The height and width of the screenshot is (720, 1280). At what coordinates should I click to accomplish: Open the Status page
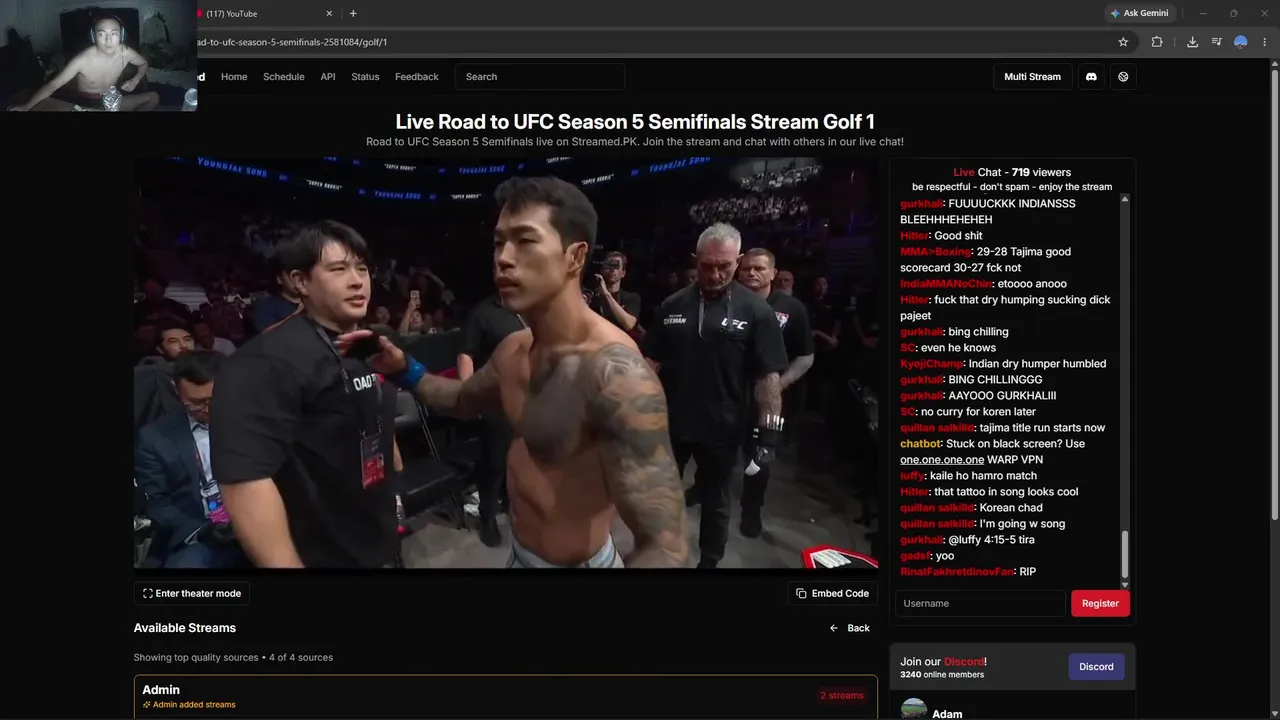tap(365, 77)
